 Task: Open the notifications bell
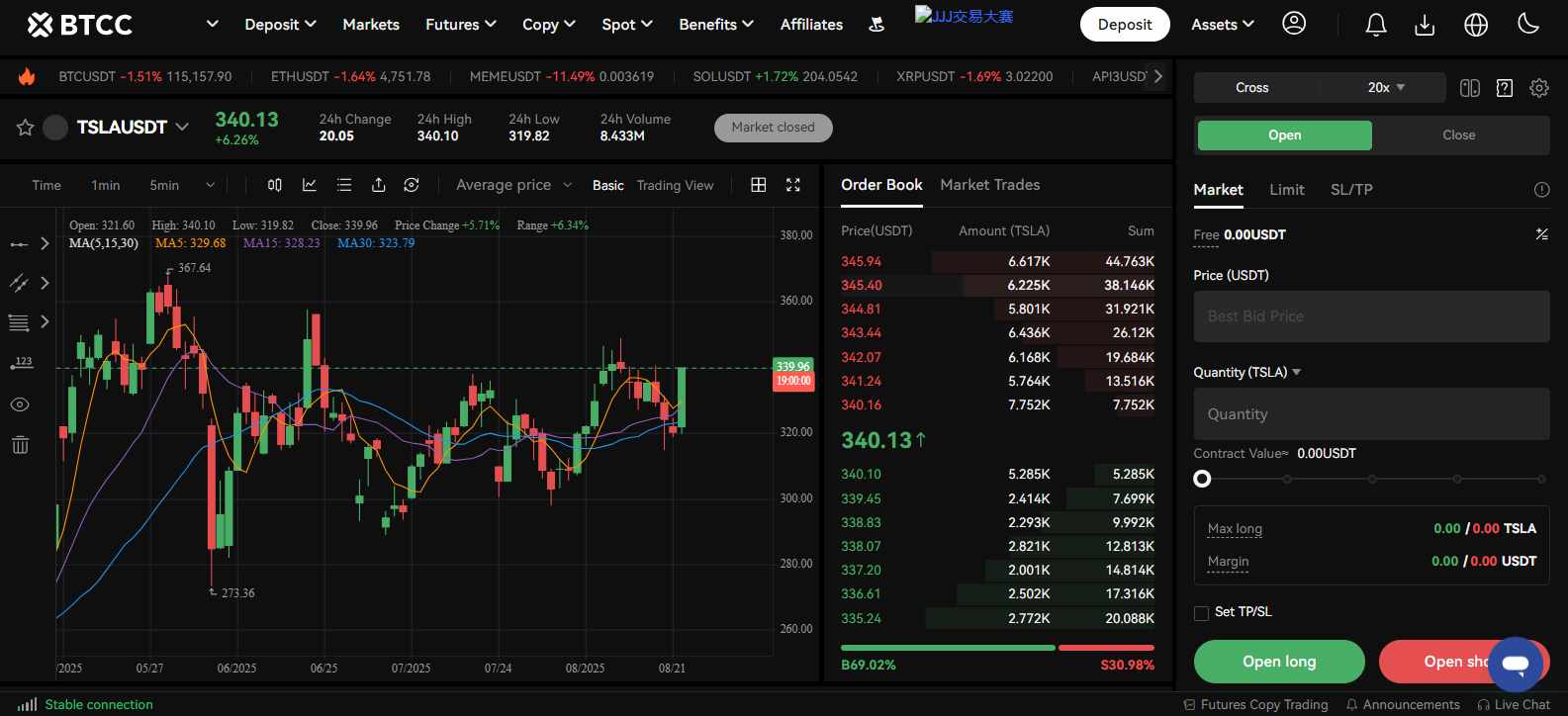tap(1375, 25)
